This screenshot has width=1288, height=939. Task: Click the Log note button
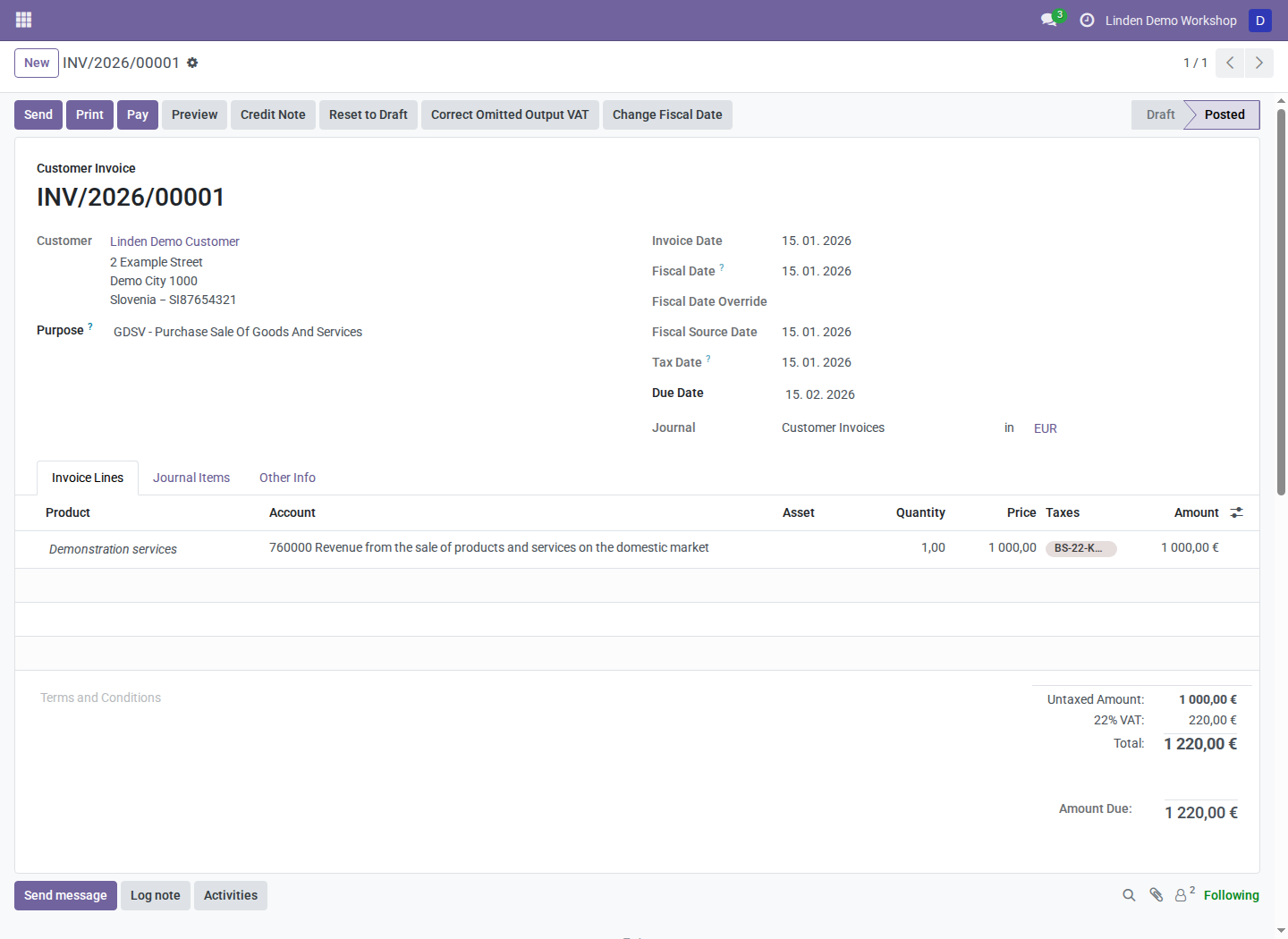[x=156, y=895]
